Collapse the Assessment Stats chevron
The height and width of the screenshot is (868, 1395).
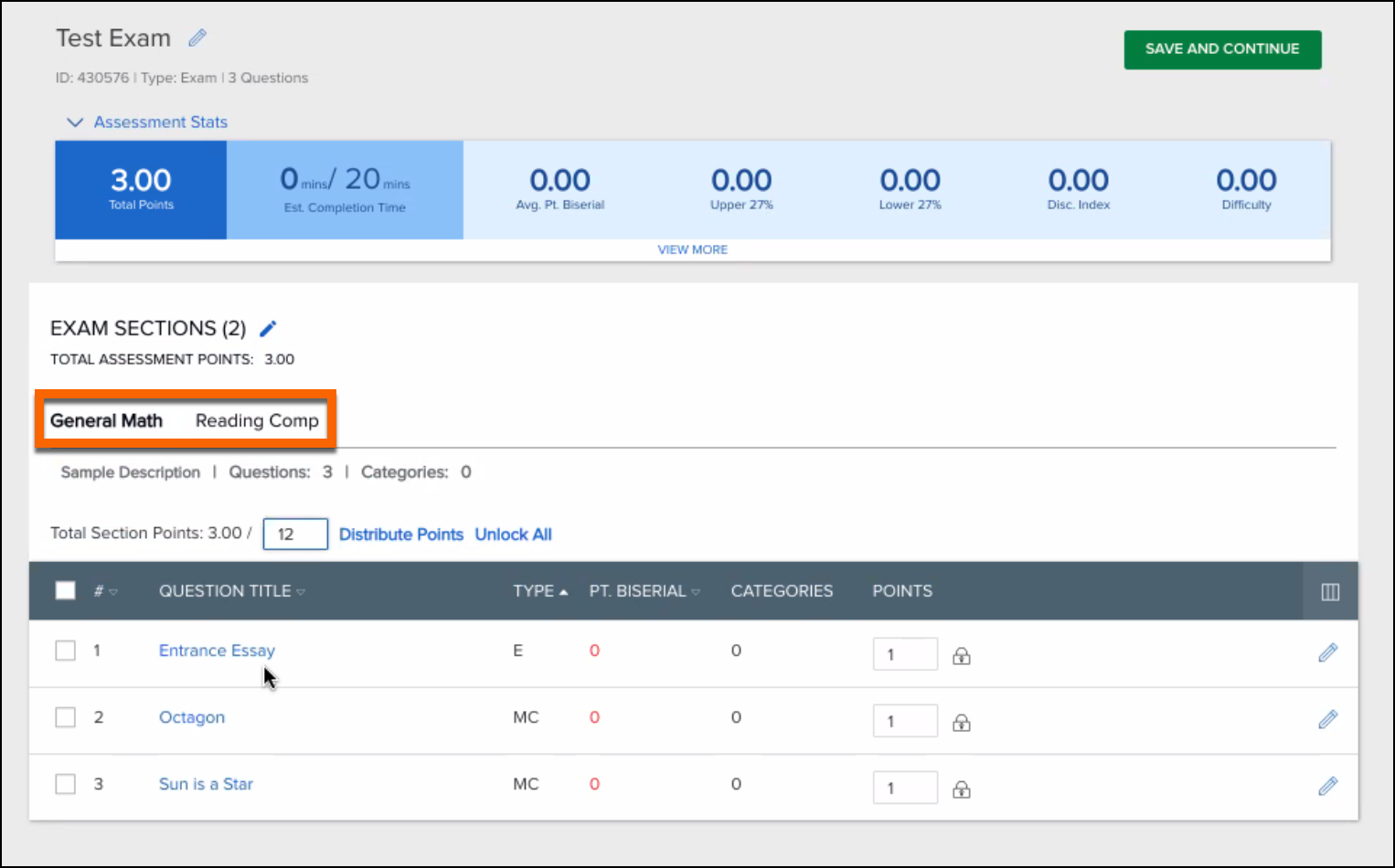(75, 122)
